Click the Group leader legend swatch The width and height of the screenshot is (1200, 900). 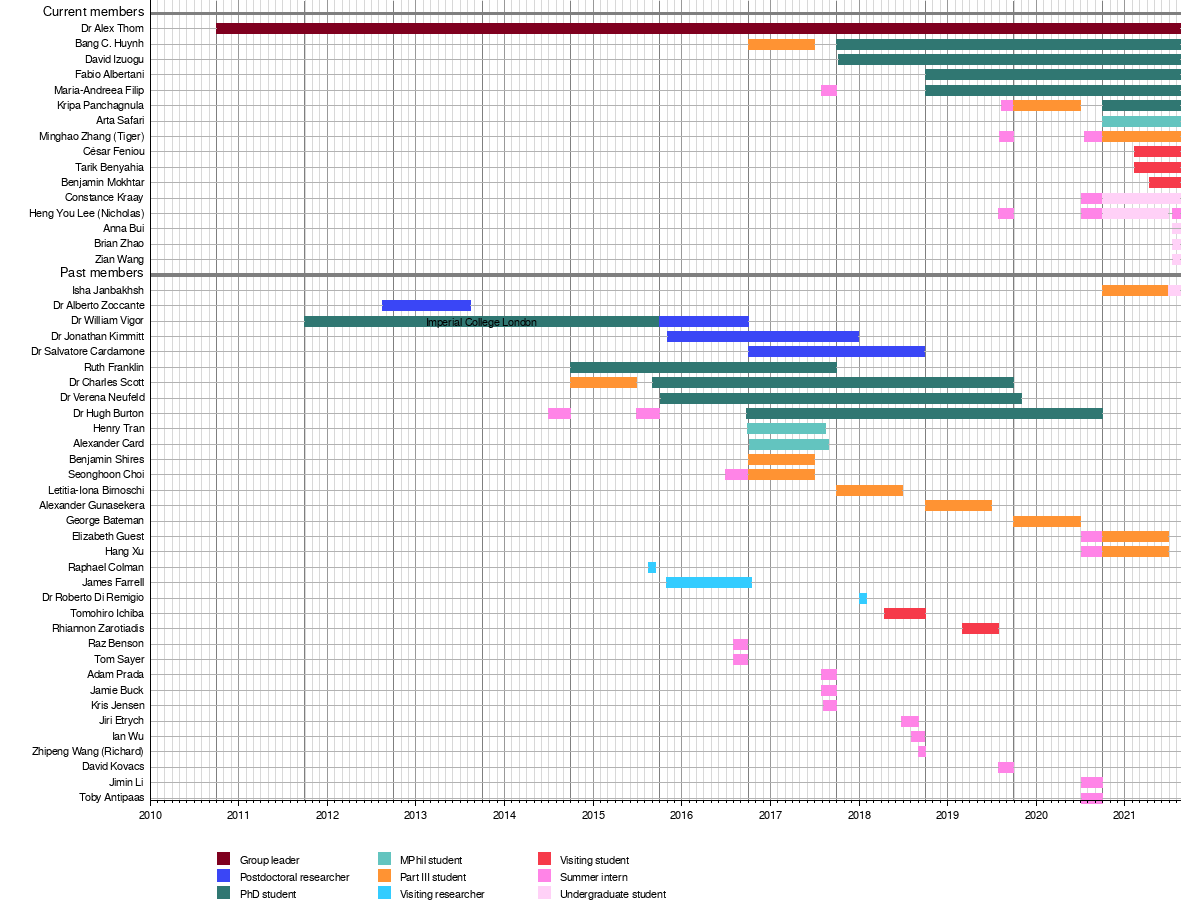224,859
